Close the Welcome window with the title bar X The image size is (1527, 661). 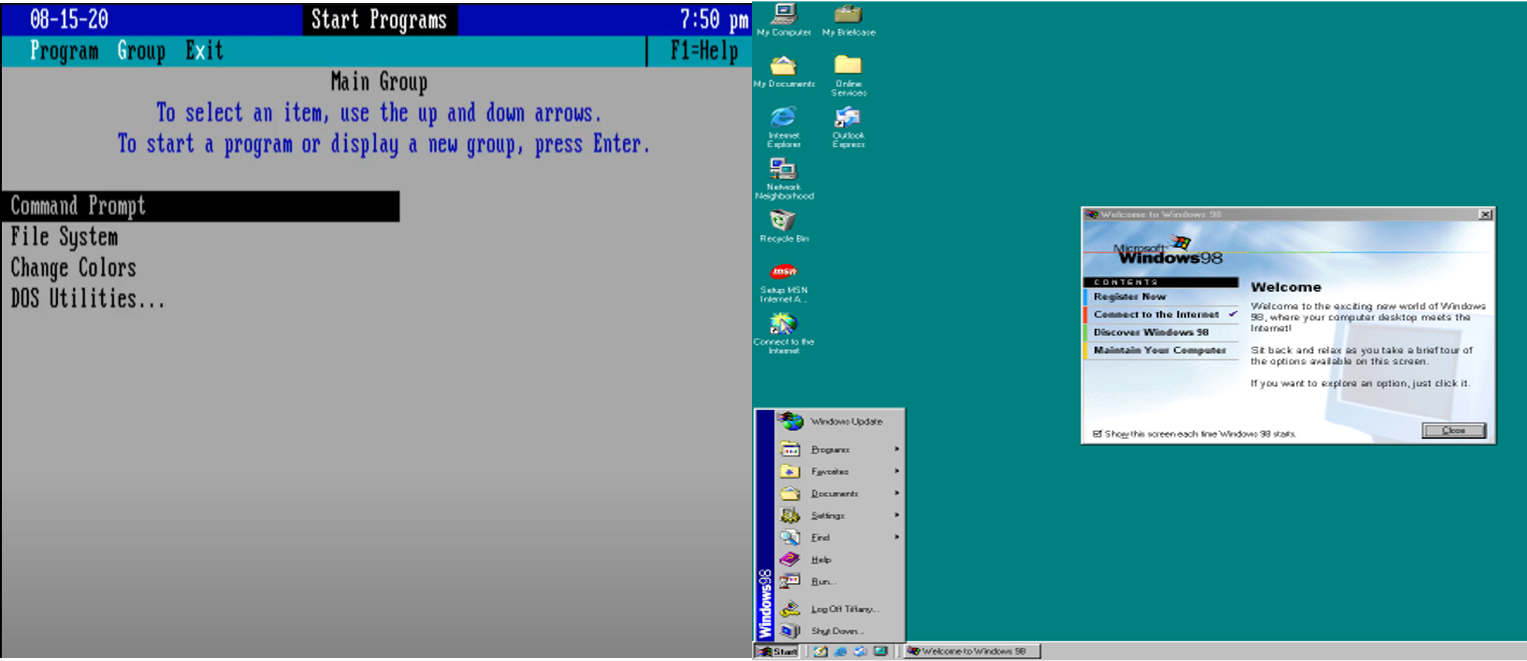pyautogui.click(x=1484, y=214)
